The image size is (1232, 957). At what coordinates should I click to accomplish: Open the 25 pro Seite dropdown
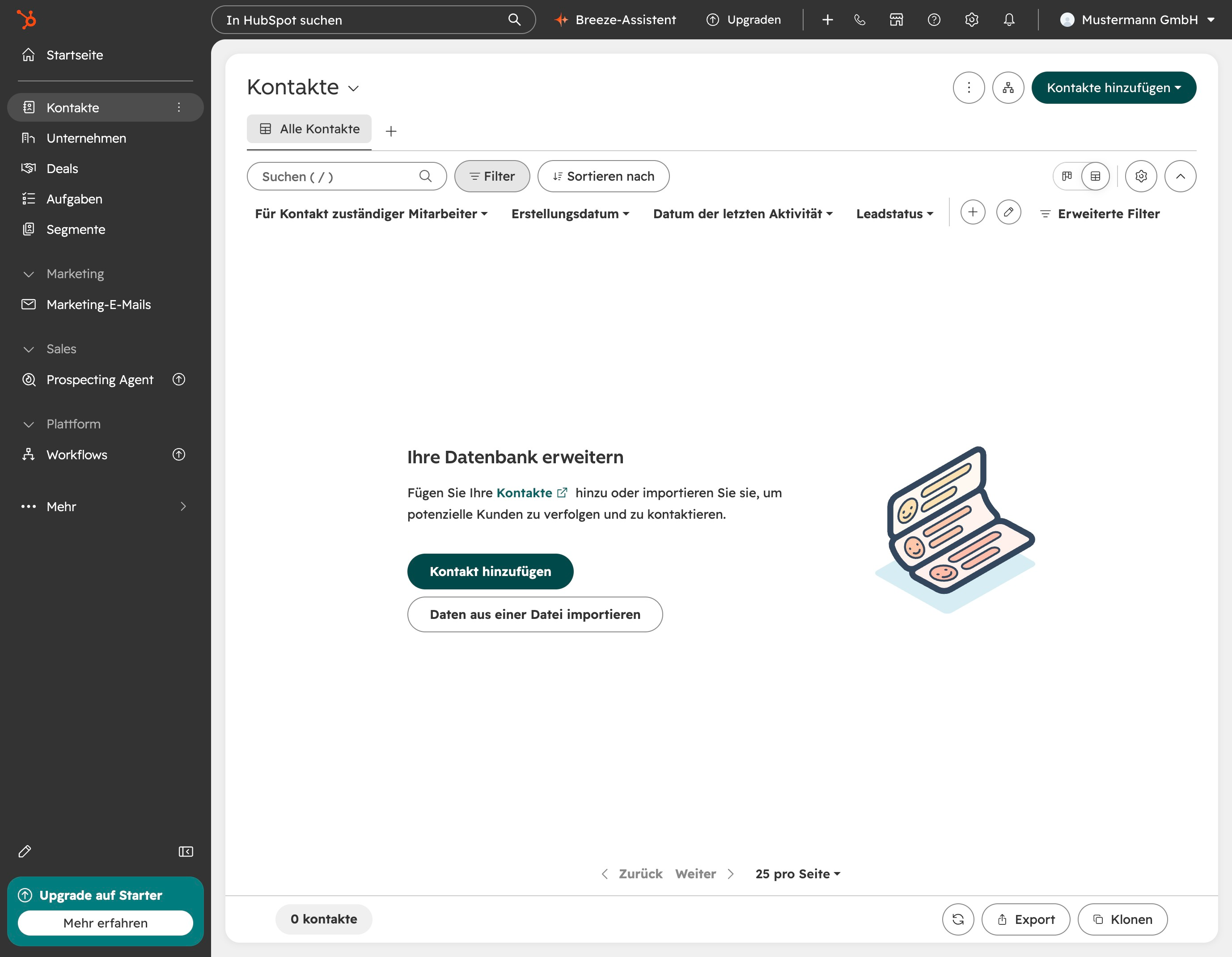[x=798, y=873]
